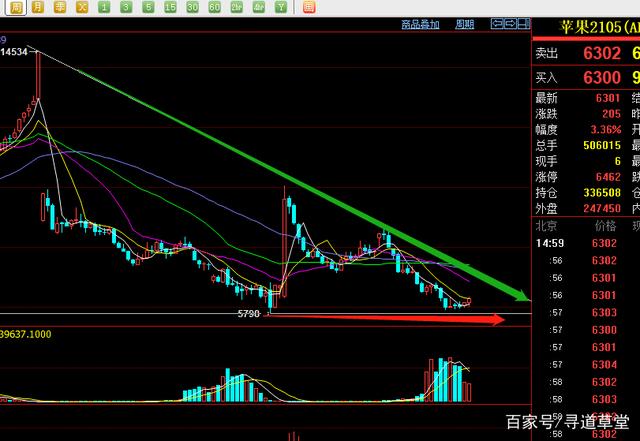Click the 1-minute period icon

103,7
